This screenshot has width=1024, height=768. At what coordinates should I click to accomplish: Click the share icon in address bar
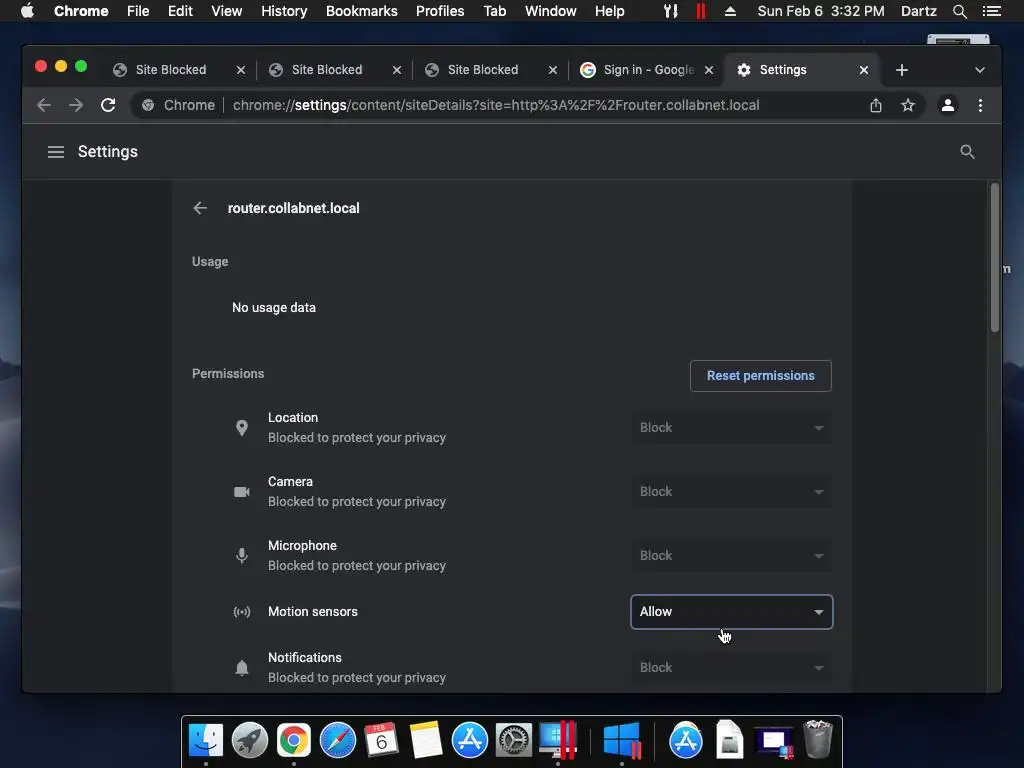tap(876, 105)
